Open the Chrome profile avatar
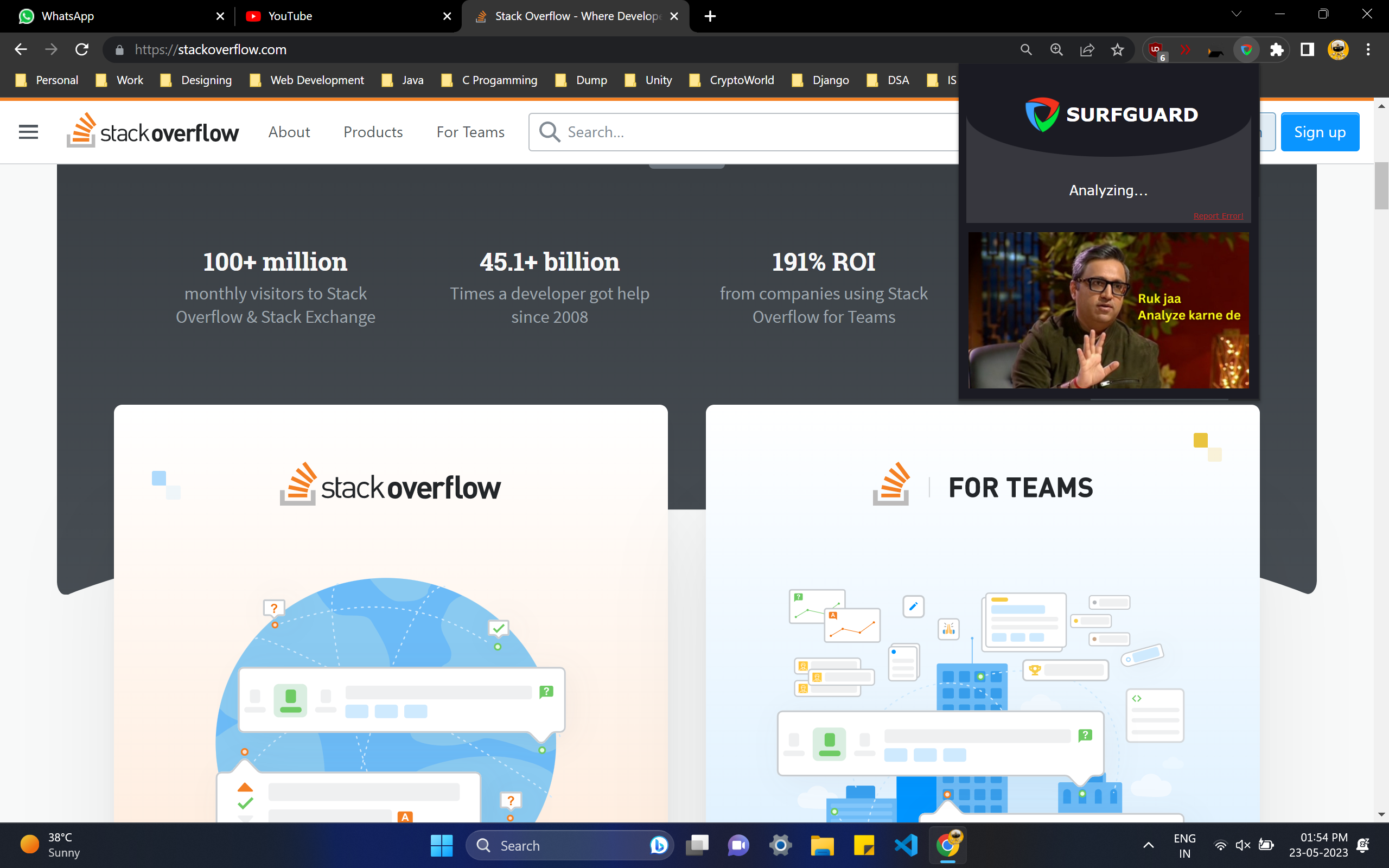1389x868 pixels. point(1338,49)
